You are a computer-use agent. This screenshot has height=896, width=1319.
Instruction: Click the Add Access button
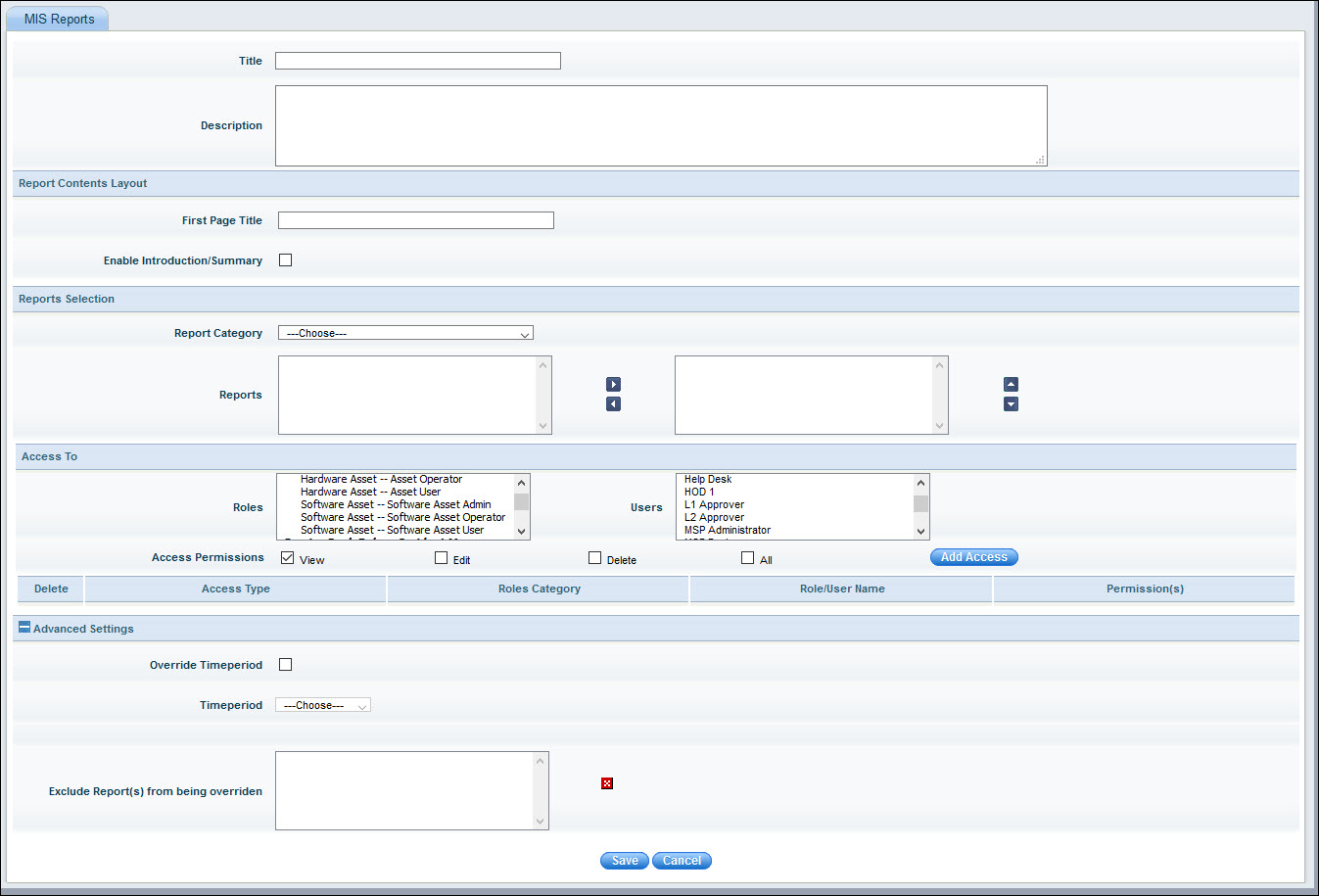[x=973, y=556]
